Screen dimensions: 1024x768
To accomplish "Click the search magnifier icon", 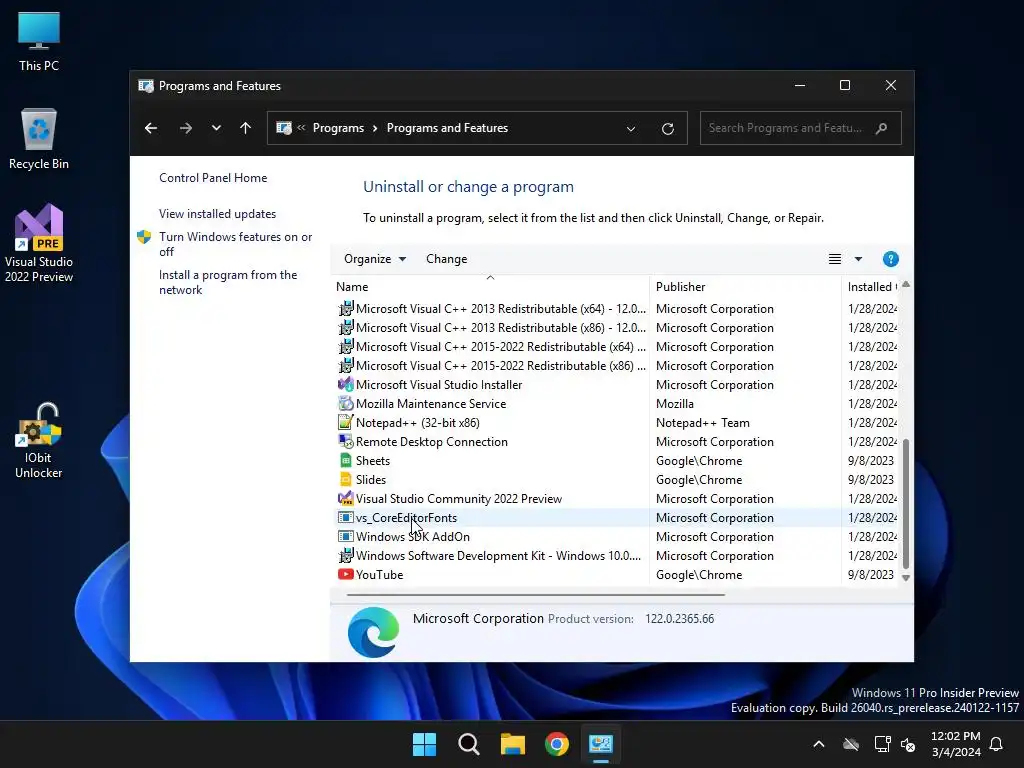I will pos(882,128).
